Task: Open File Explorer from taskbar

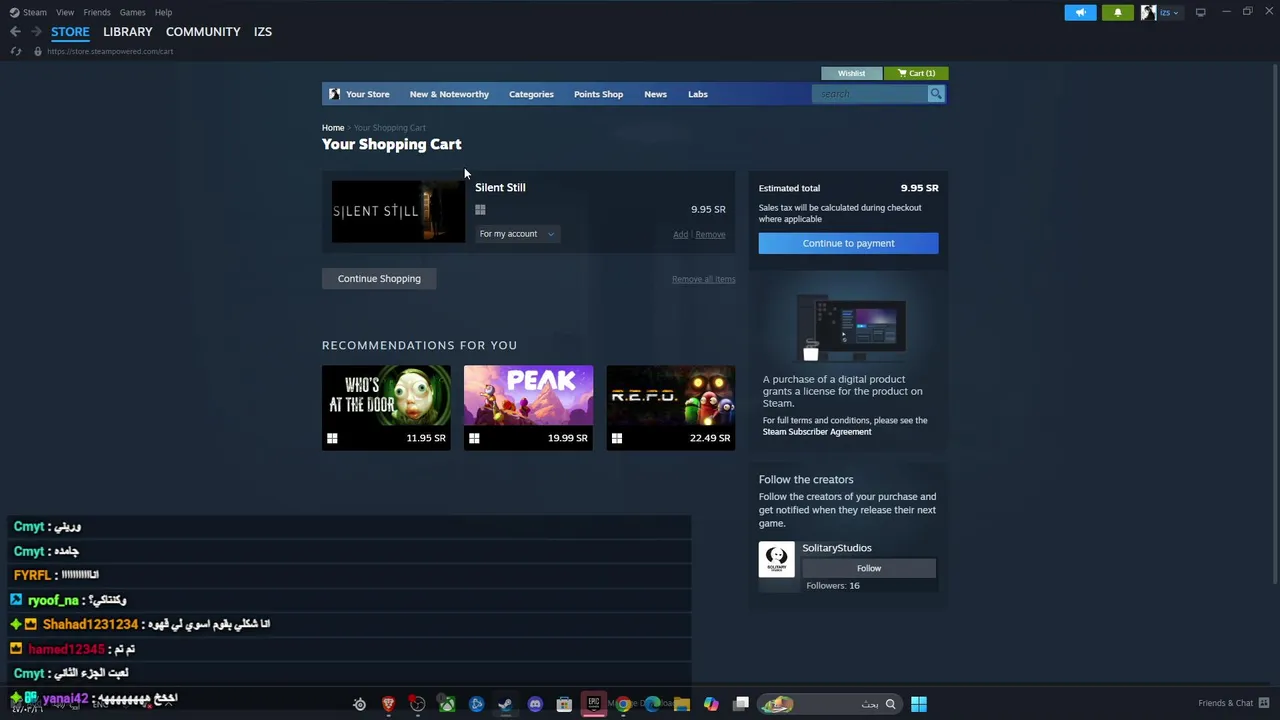Action: (x=682, y=704)
